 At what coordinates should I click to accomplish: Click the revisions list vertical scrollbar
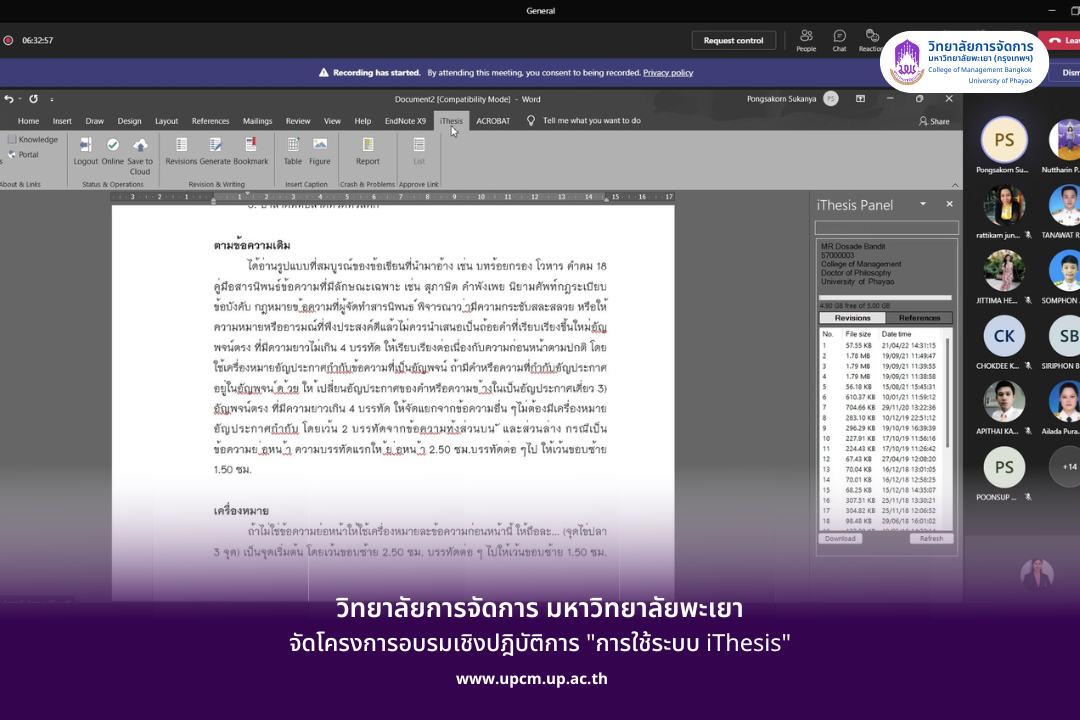948,393
